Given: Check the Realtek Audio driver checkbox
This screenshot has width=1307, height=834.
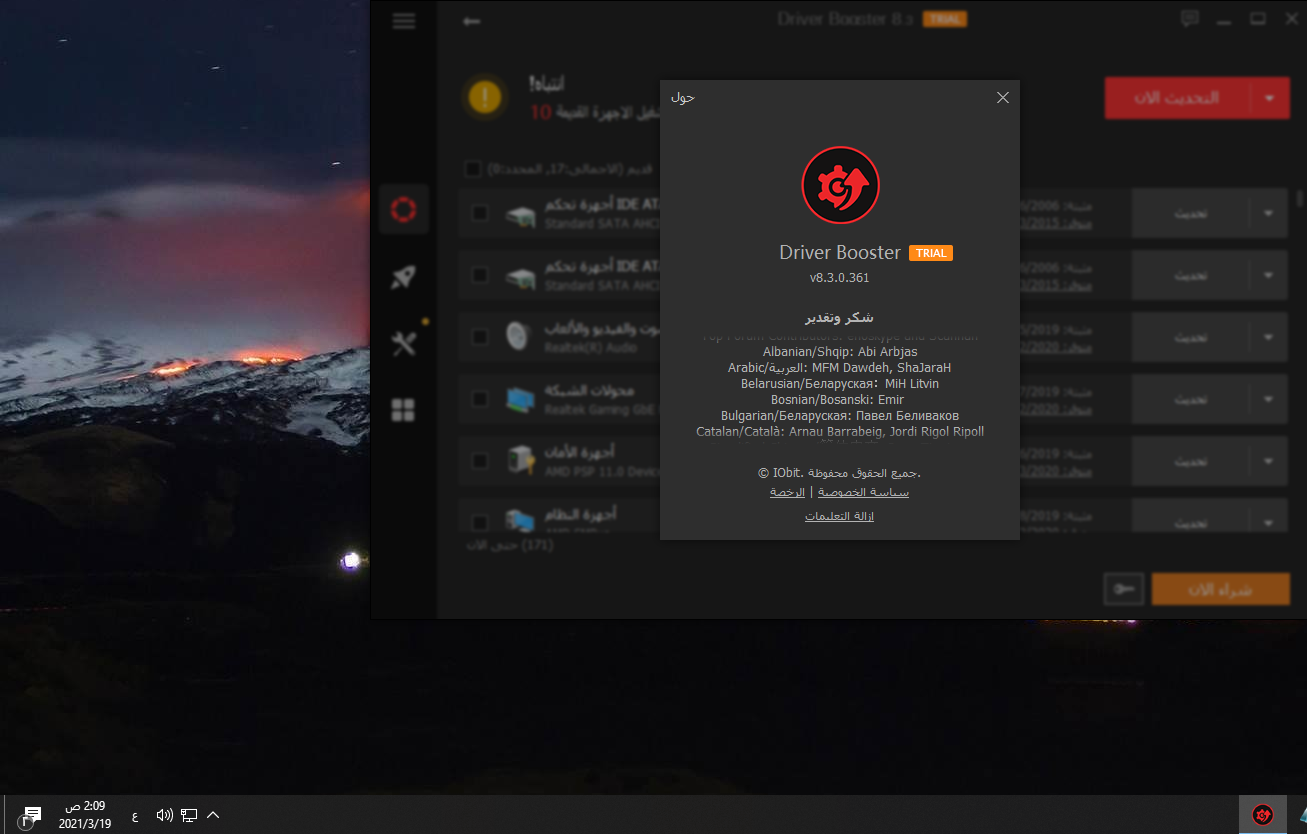Looking at the screenshot, I should (x=480, y=337).
